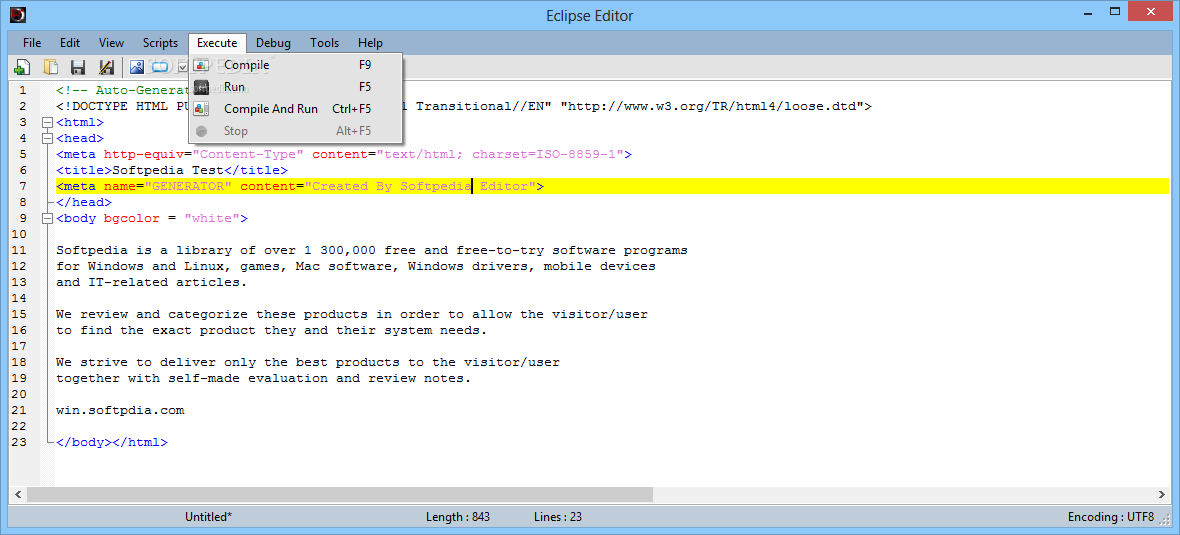
Task: Click the blue button-shaped toolbar icon
Action: [x=160, y=67]
